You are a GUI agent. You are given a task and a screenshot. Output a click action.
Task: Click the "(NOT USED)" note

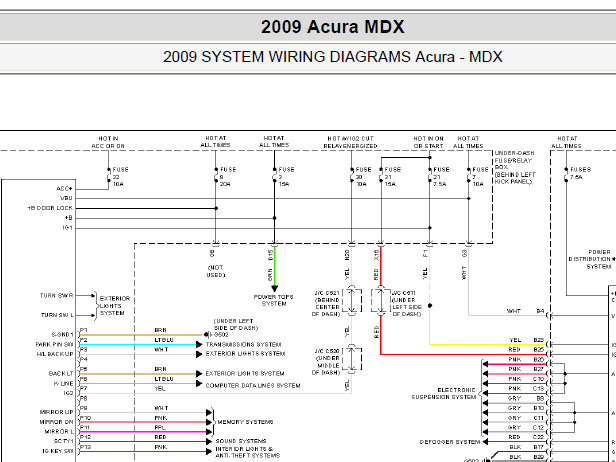click(215, 271)
